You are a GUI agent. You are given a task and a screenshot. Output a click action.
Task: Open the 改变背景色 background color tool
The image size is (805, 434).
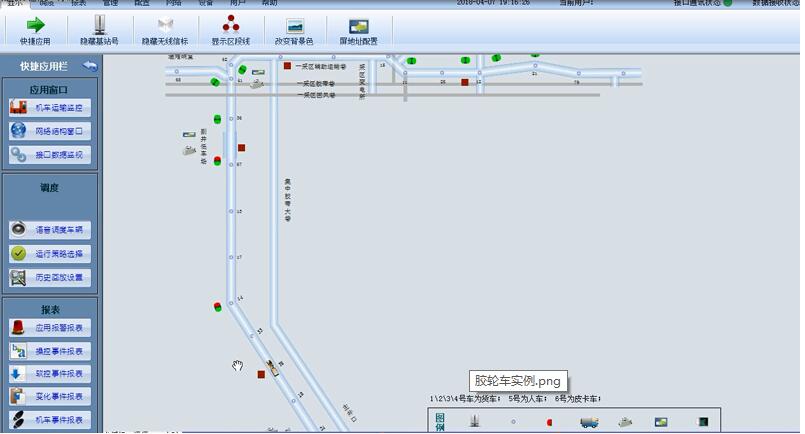(295, 30)
